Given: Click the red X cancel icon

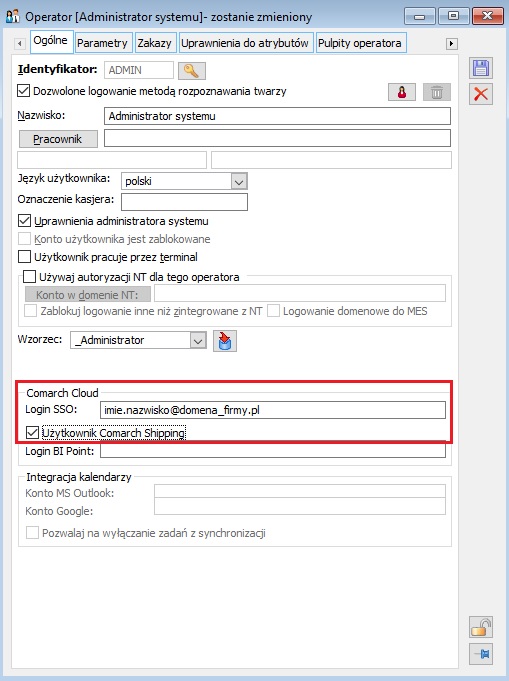Looking at the screenshot, I should coord(481,94).
